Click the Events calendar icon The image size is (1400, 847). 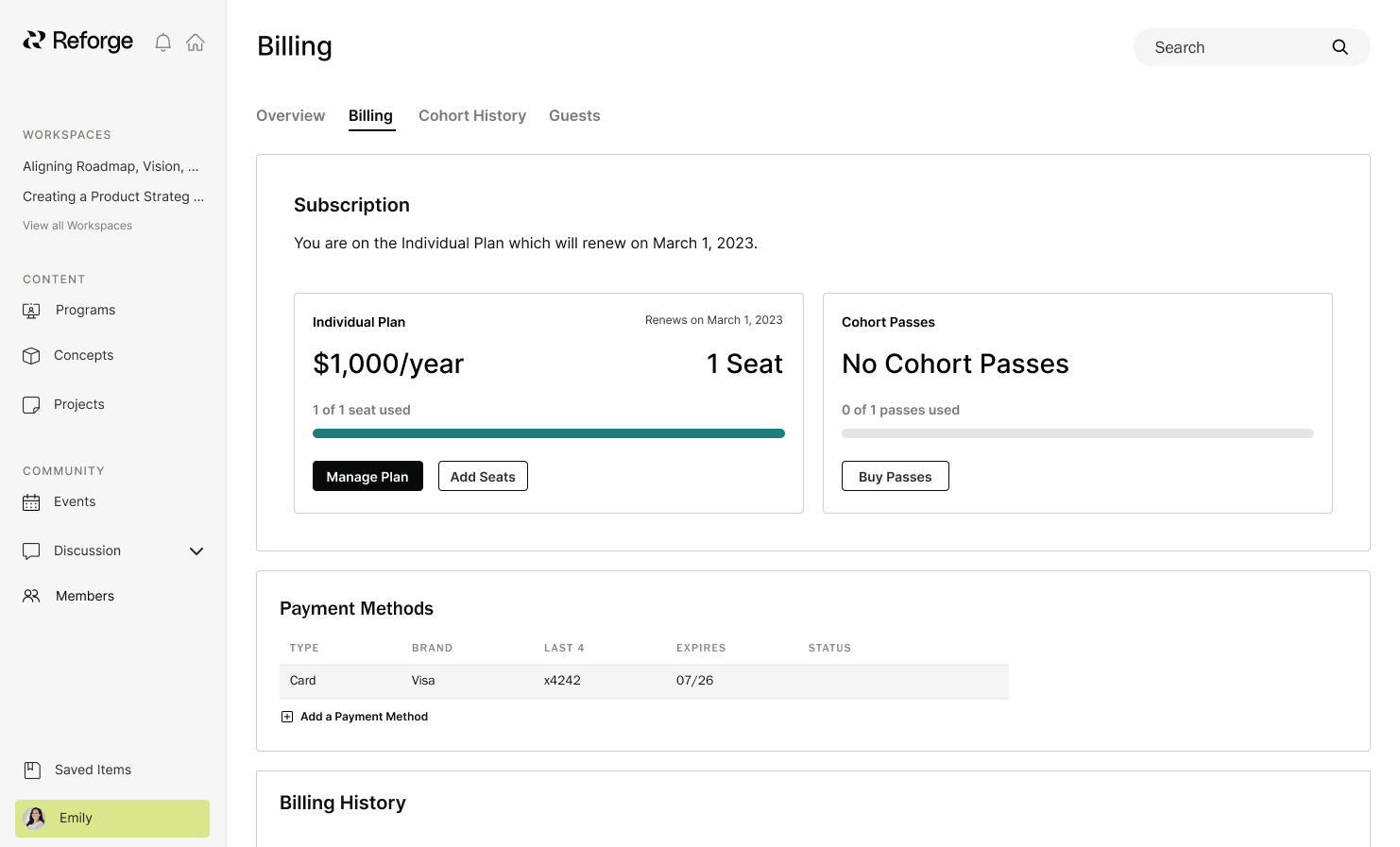point(31,502)
